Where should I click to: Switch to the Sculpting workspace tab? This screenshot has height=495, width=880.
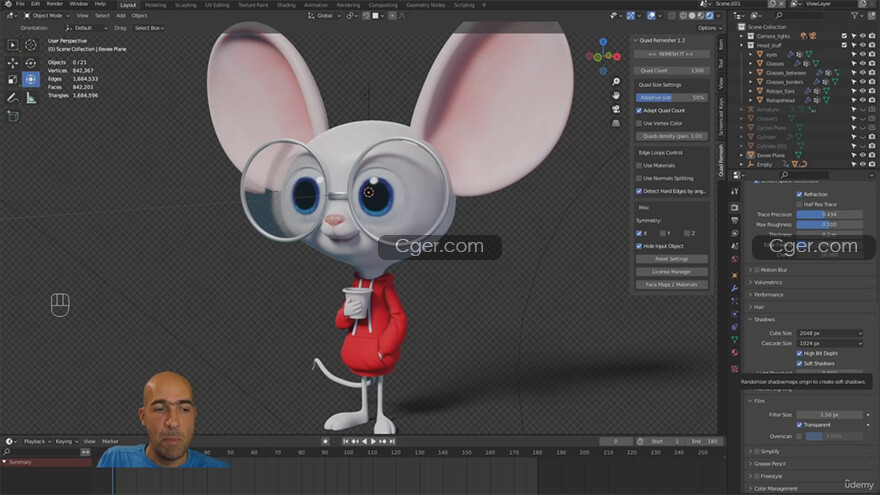(x=185, y=5)
